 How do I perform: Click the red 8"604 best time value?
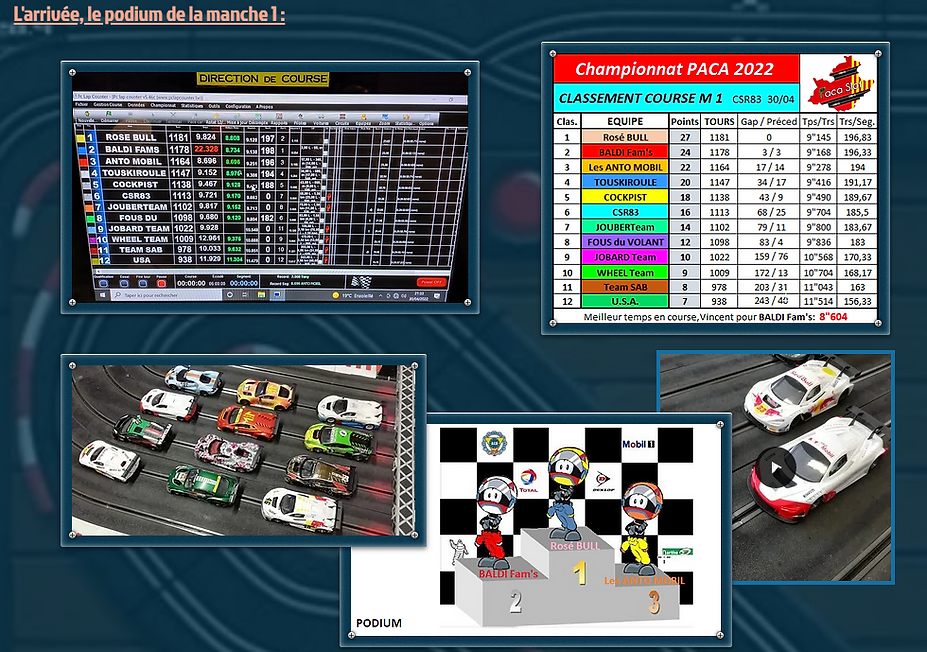click(x=833, y=317)
